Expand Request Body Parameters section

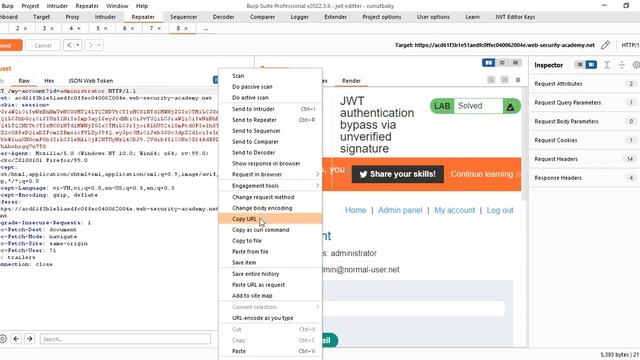point(584,121)
